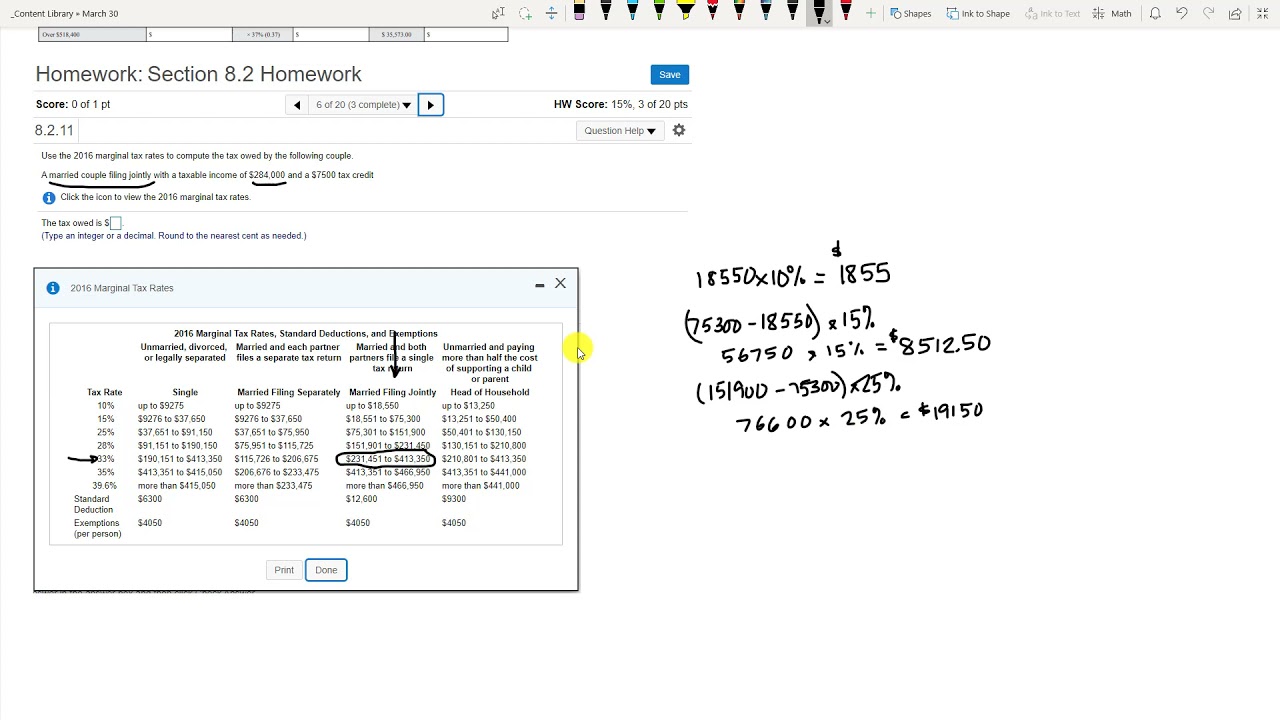1280x720 pixels.
Task: Click the 'Married Filing Separately' column header
Action: tap(289, 392)
